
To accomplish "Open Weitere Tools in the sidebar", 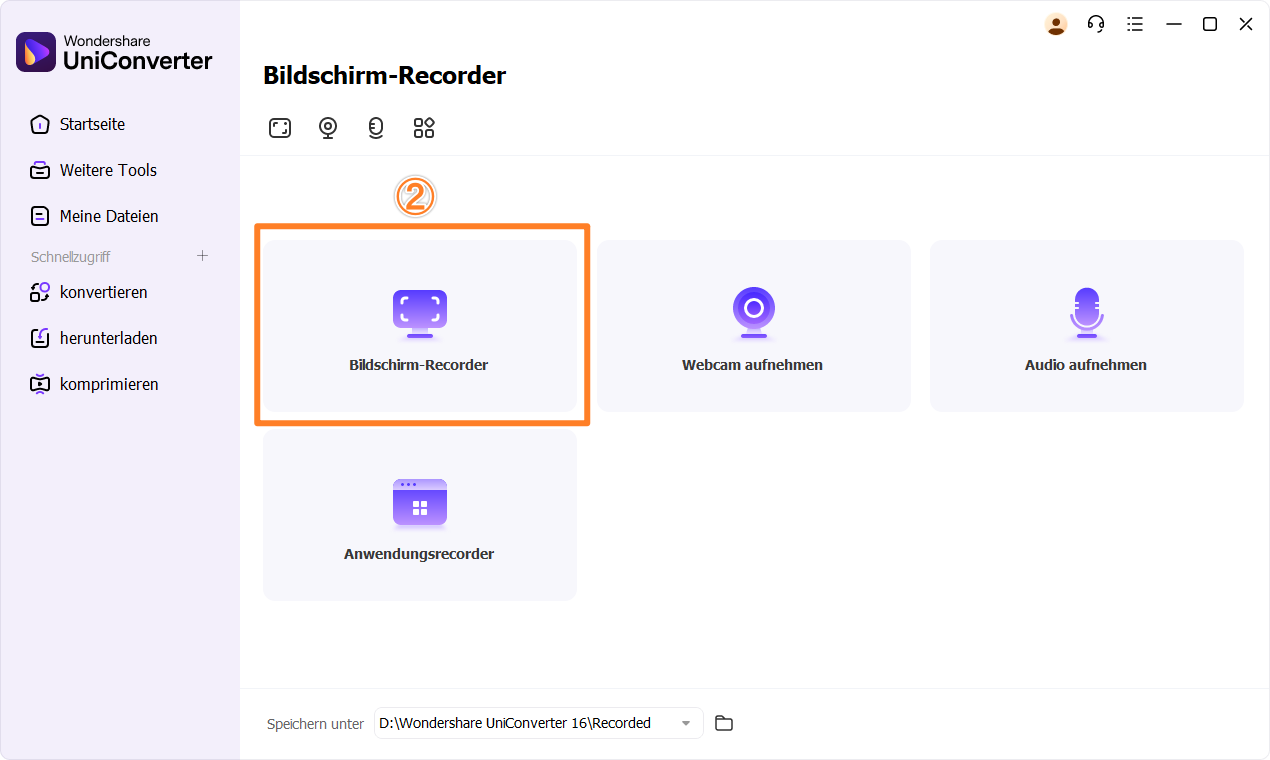I will click(108, 170).
